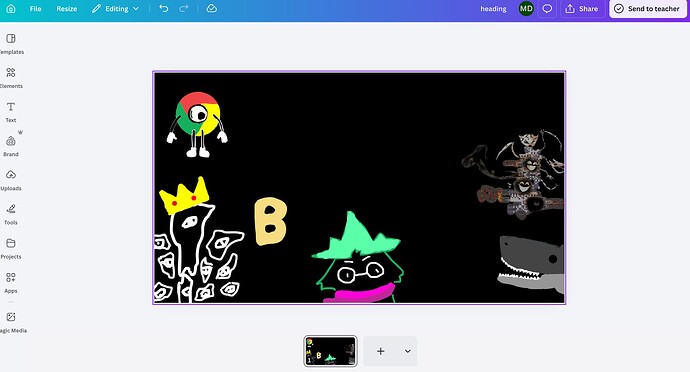Open the Brand panel
Screen dimensions: 690x372
pos(11,146)
